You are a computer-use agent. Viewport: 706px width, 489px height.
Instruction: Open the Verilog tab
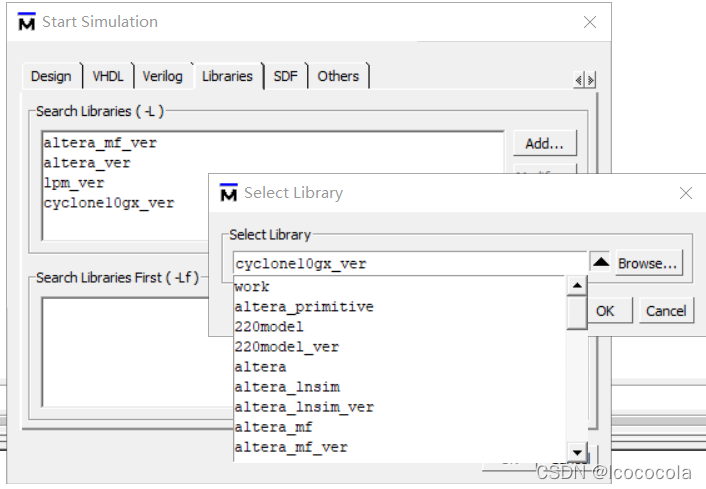click(x=163, y=76)
